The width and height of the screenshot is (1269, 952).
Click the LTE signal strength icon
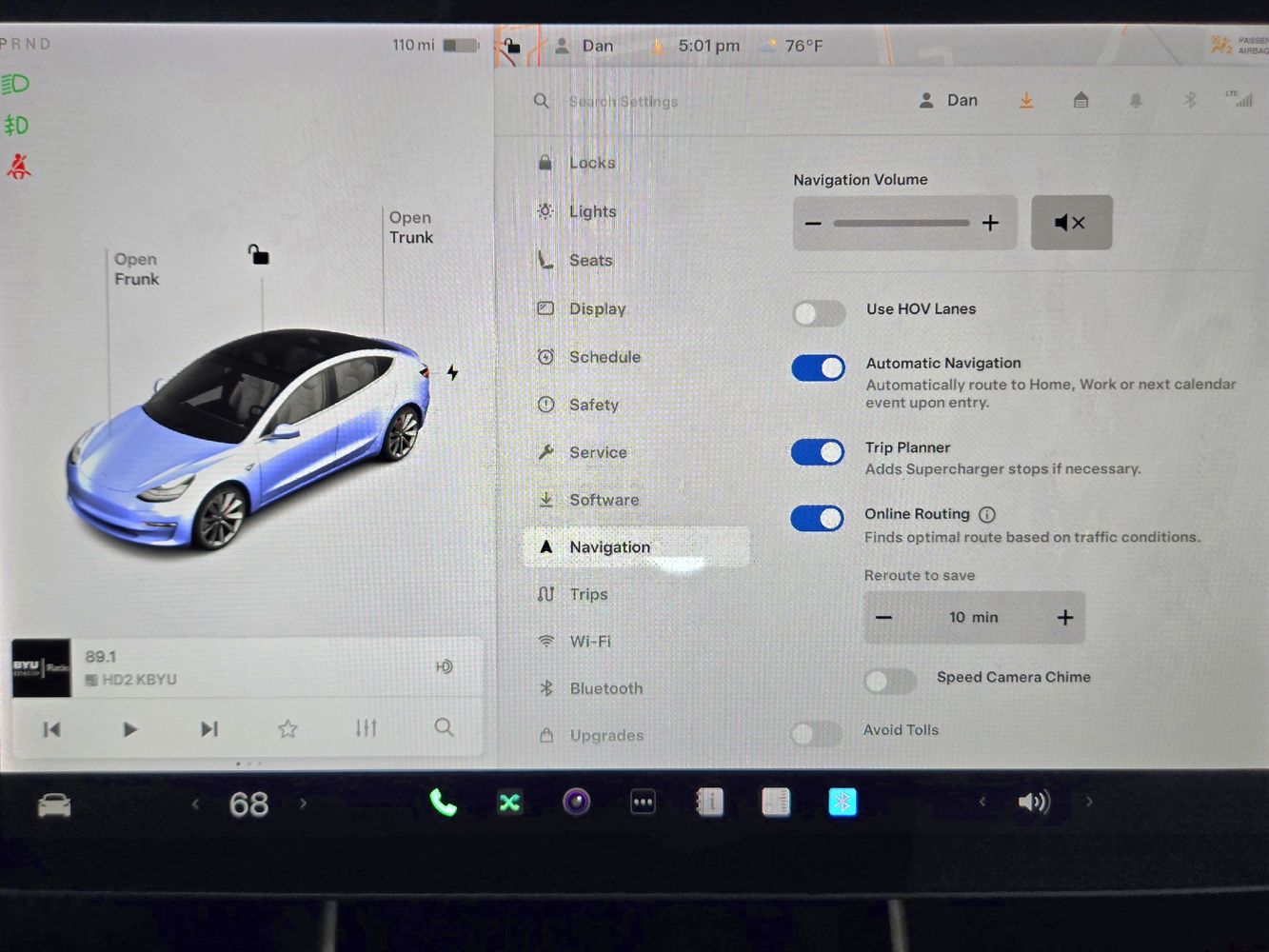tap(1239, 99)
